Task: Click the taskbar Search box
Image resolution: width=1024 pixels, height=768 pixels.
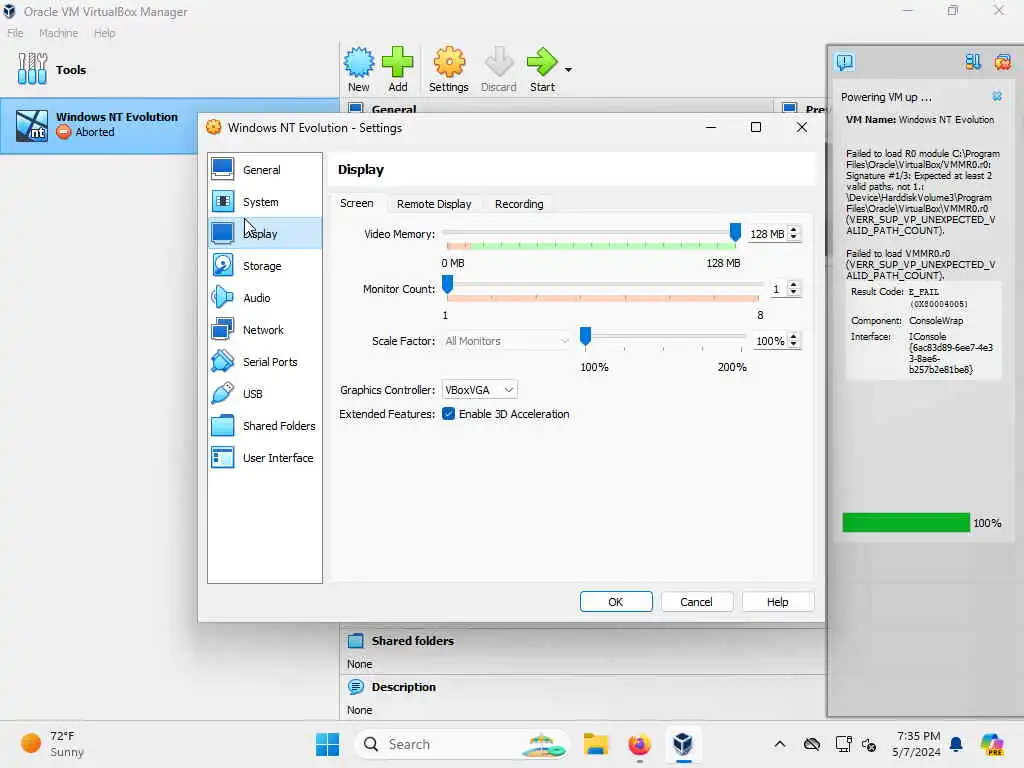Action: point(462,744)
